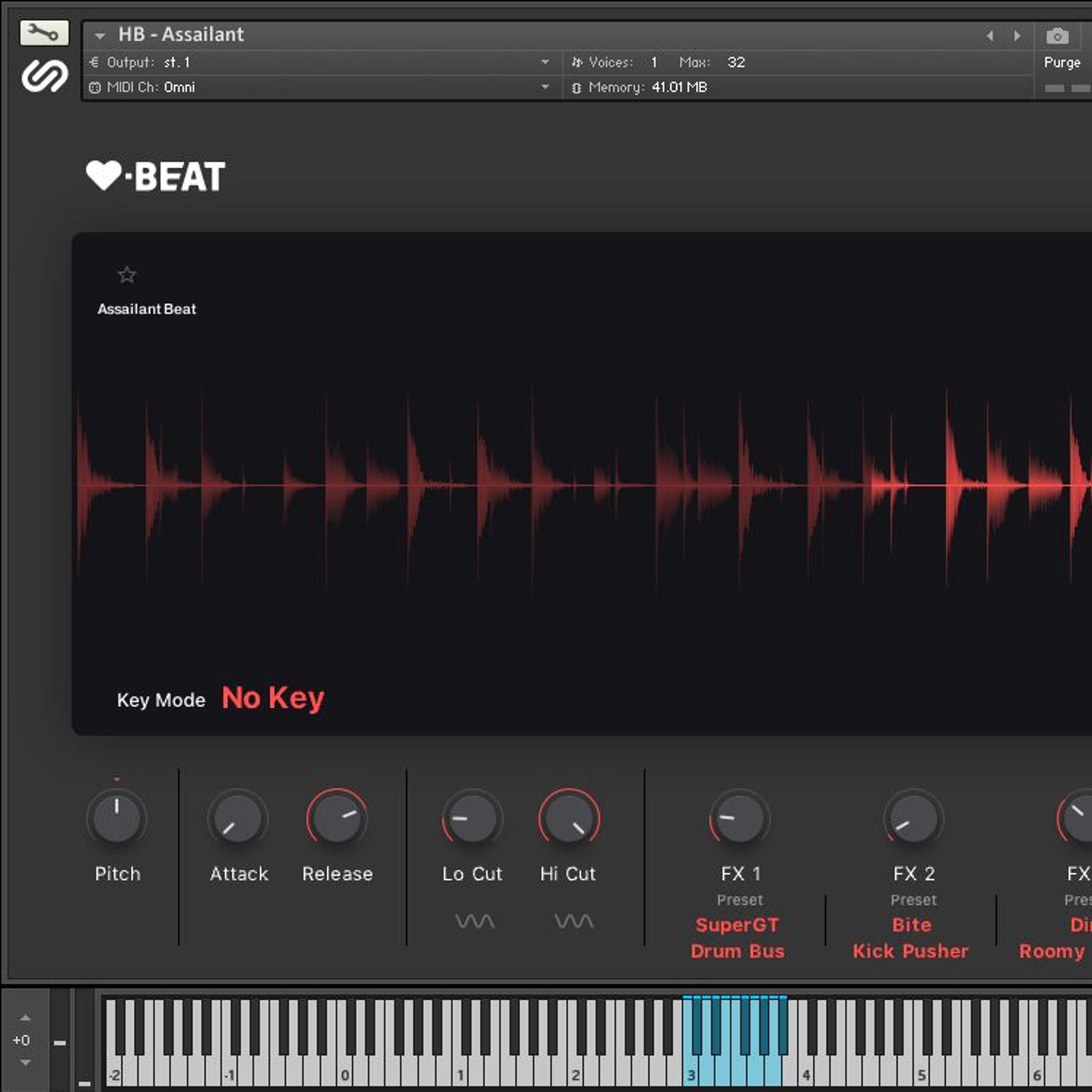This screenshot has width=1092, height=1092.
Task: Click the Release knob
Action: pos(337,818)
